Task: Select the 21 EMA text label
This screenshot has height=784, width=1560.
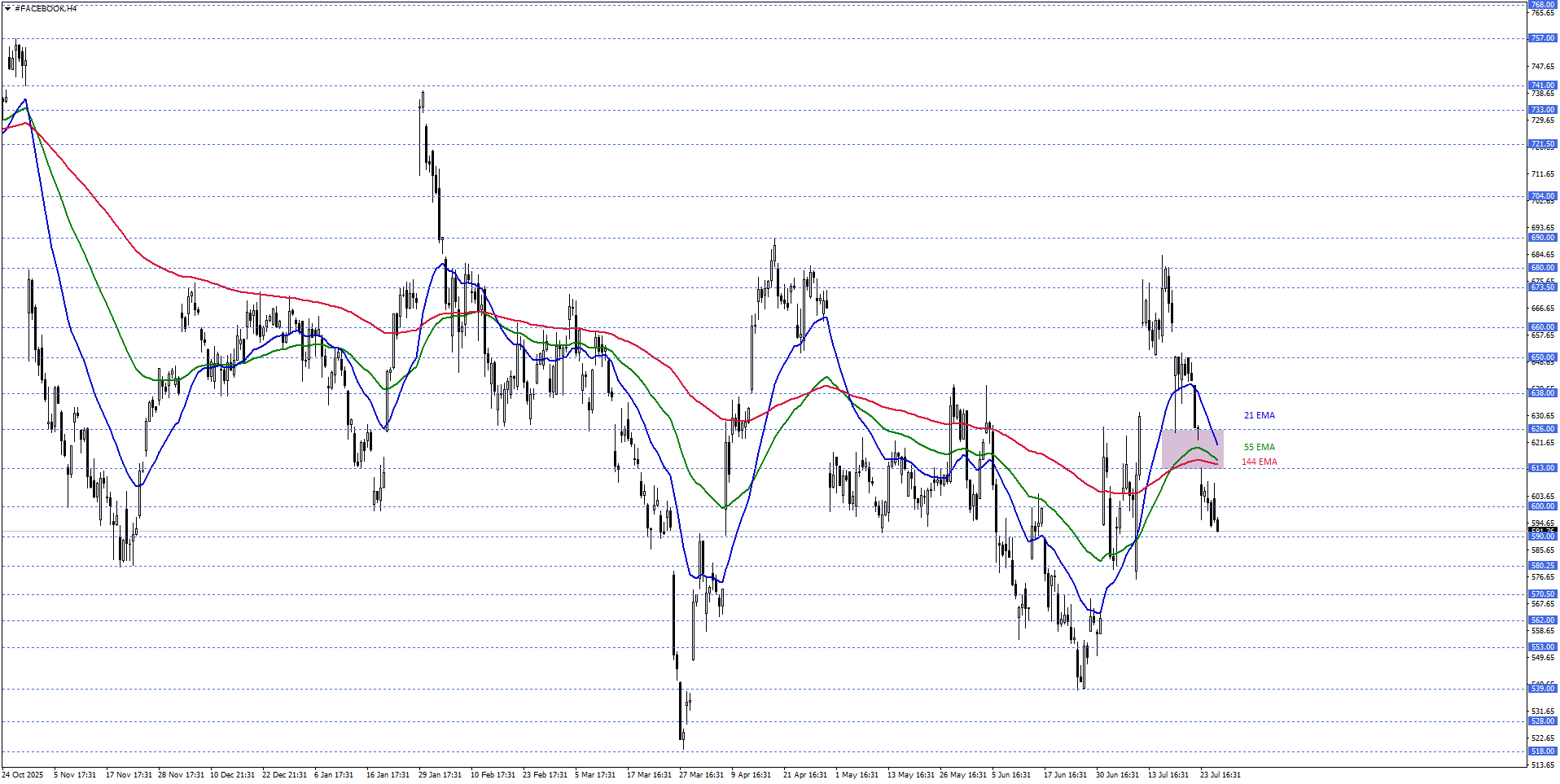Action: click(1259, 415)
